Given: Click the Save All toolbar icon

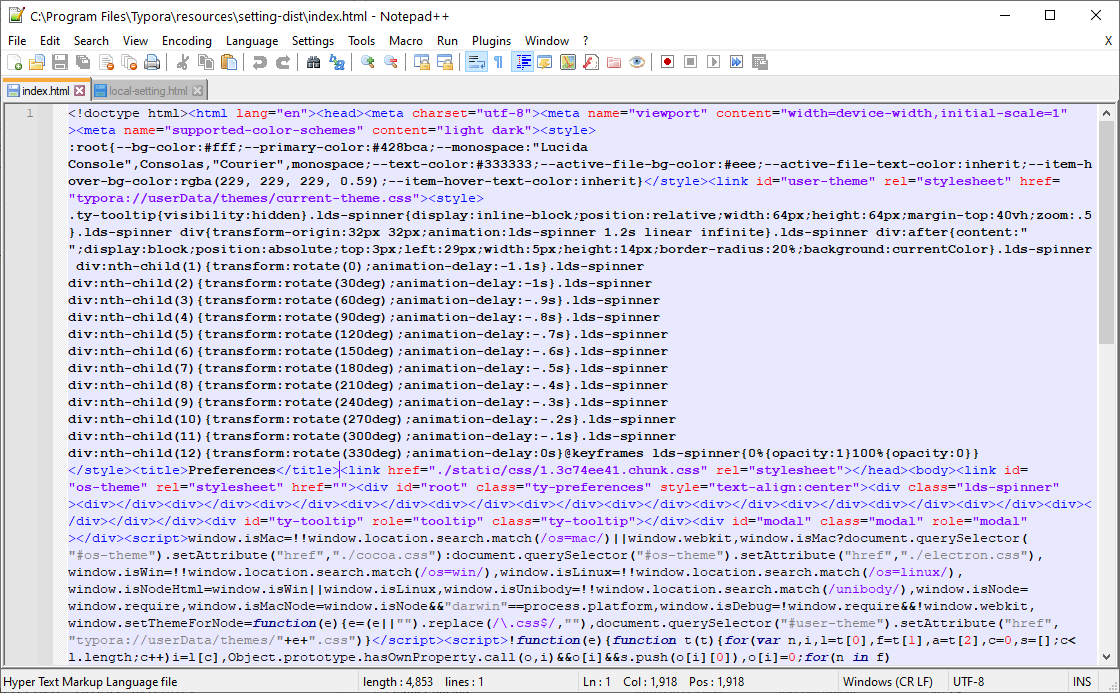Looking at the screenshot, I should [83, 62].
